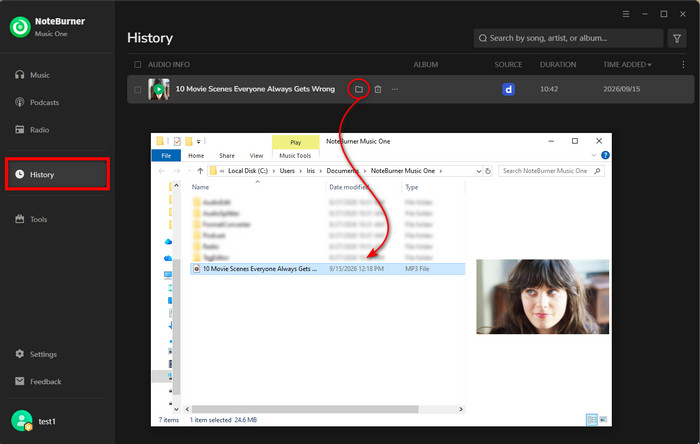Click the filter funnel icon
Screen dimensions: 700x444
click(677, 38)
